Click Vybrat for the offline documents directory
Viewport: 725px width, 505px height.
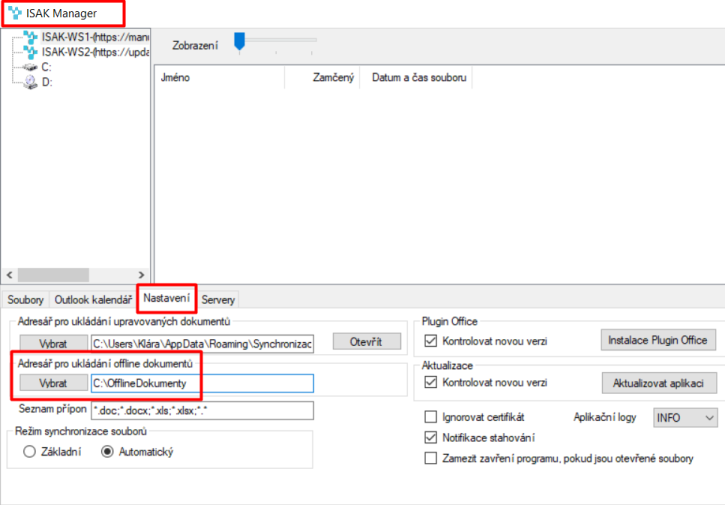click(54, 383)
